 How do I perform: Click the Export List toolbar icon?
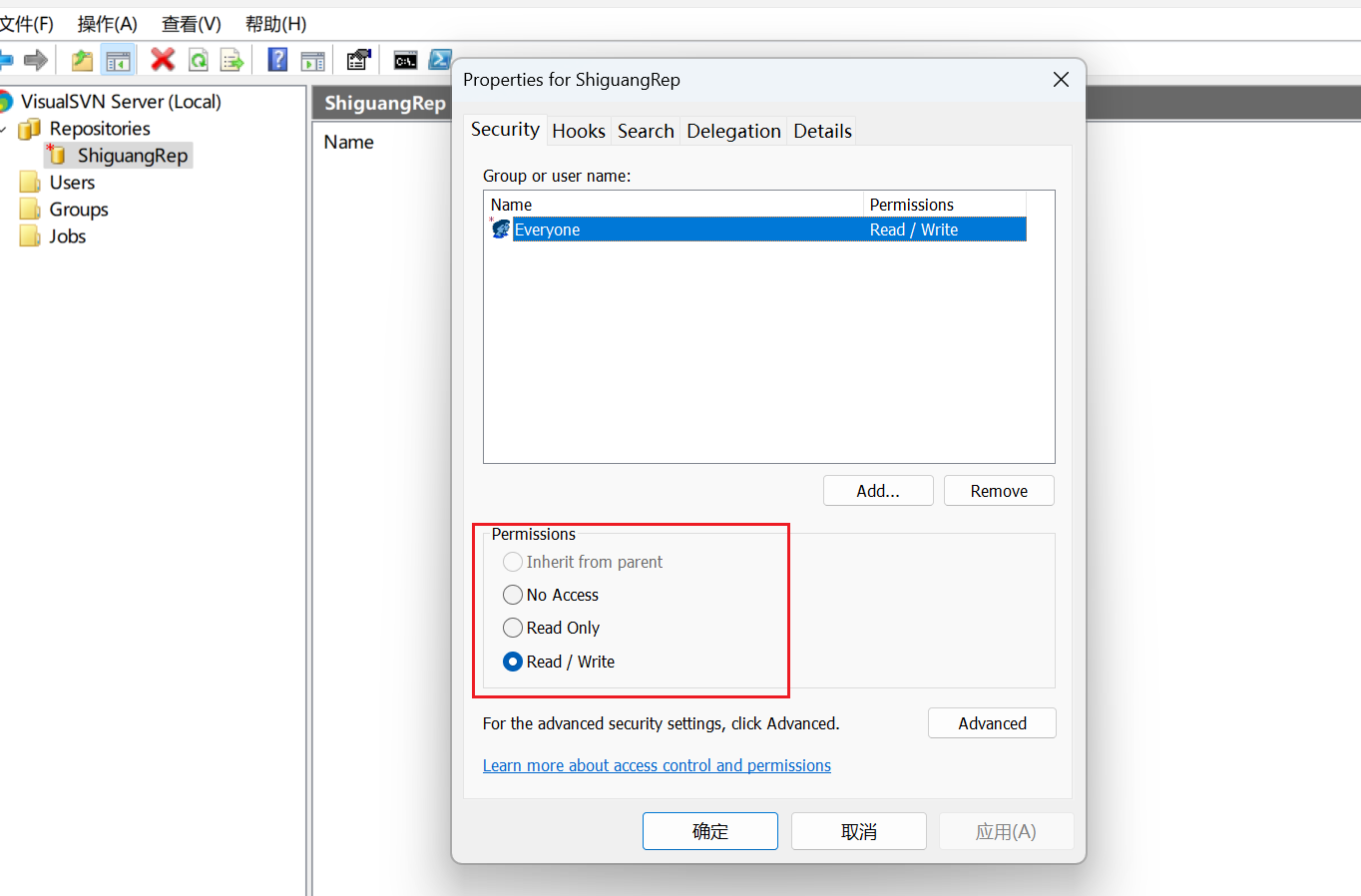pos(232,61)
